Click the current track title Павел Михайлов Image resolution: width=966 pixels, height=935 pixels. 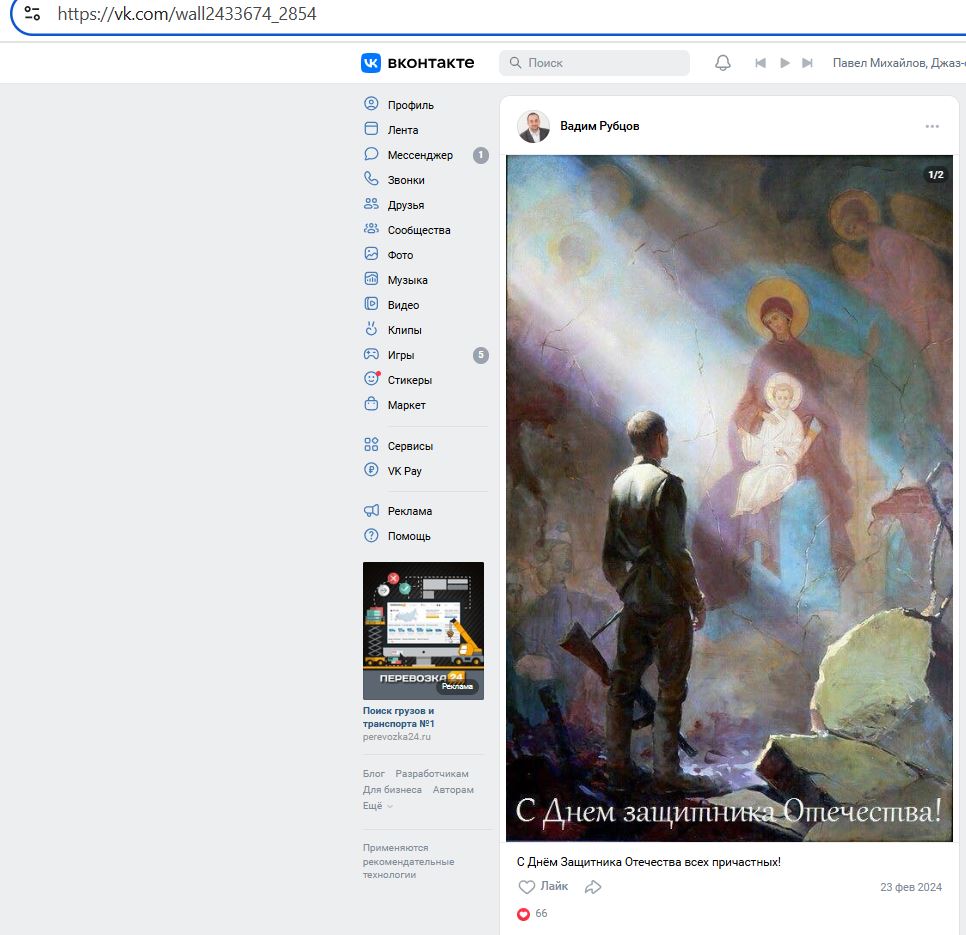(x=899, y=63)
